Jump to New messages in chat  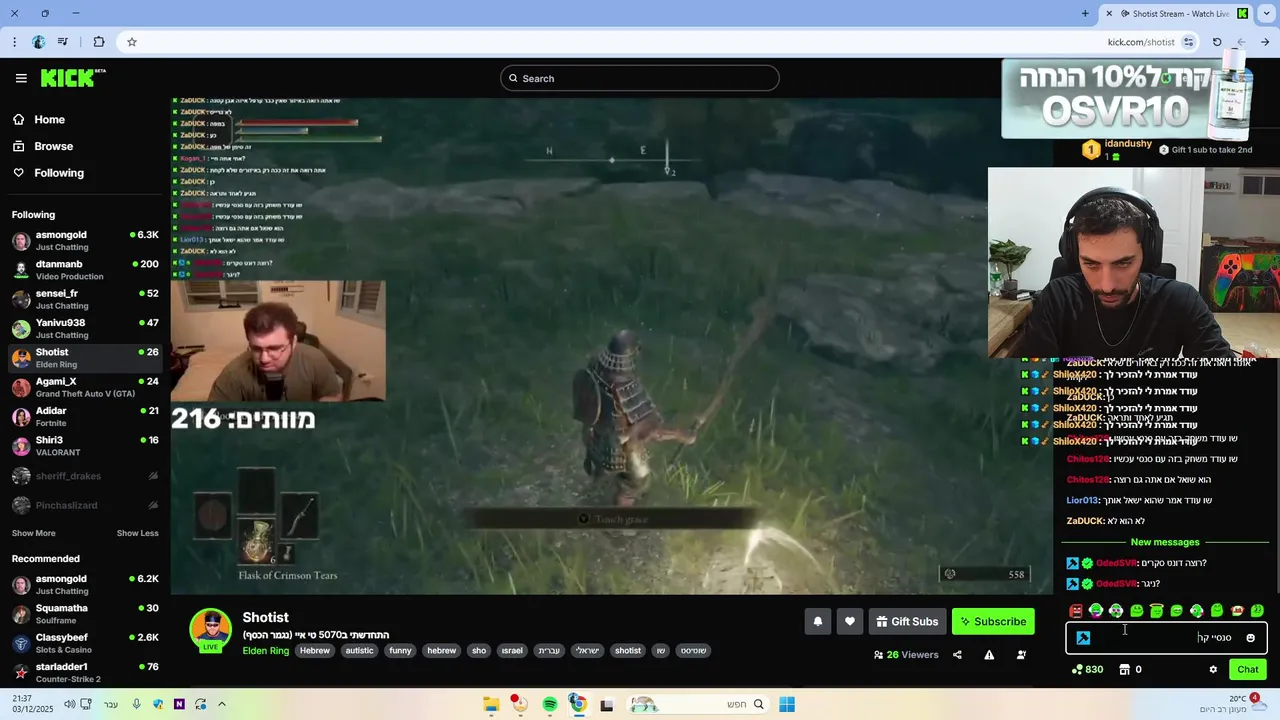tap(1165, 542)
